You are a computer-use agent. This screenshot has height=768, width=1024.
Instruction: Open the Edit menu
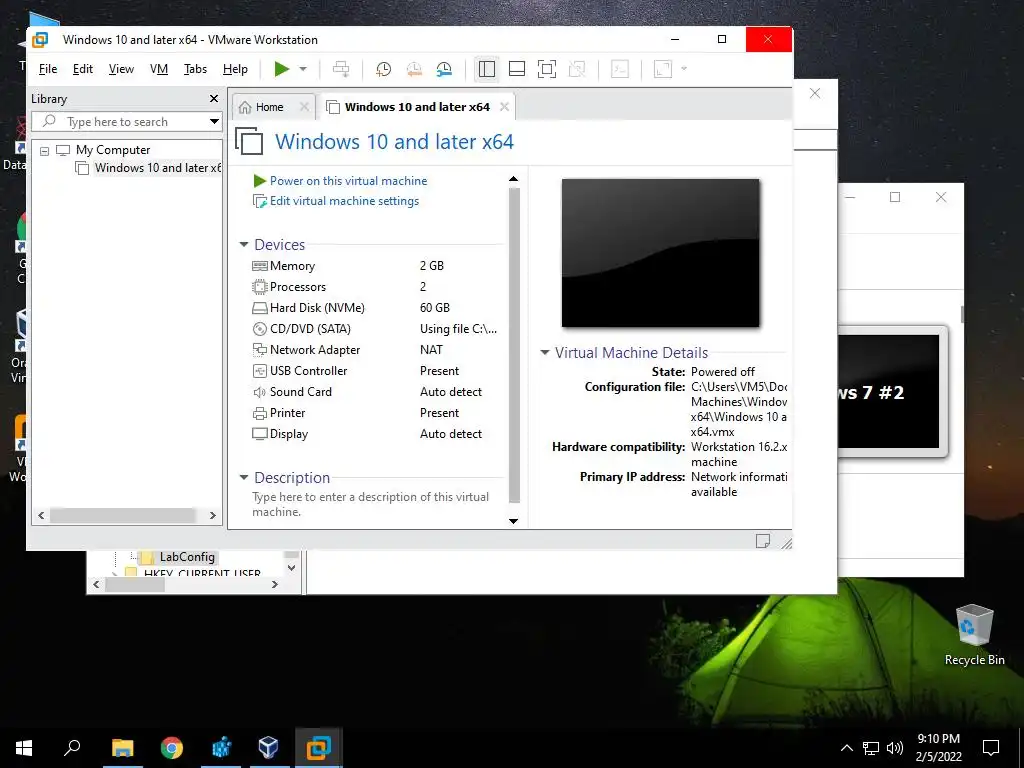click(x=82, y=69)
